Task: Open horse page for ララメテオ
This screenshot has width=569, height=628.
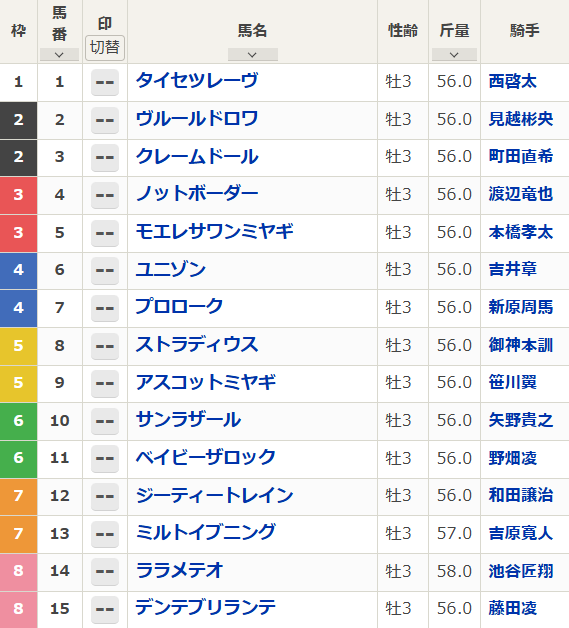Action: (179, 570)
